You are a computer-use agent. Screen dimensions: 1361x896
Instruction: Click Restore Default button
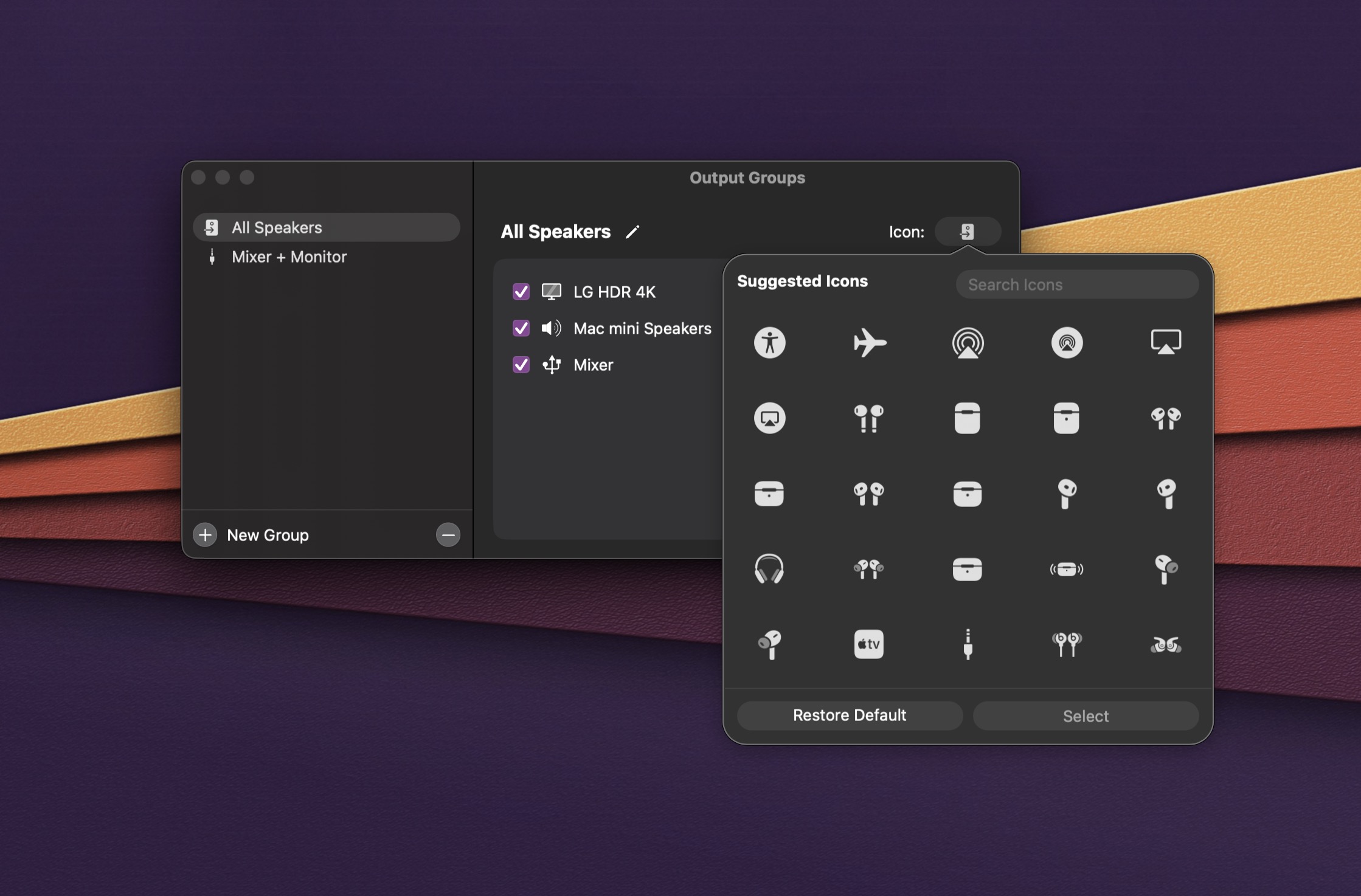click(x=849, y=715)
